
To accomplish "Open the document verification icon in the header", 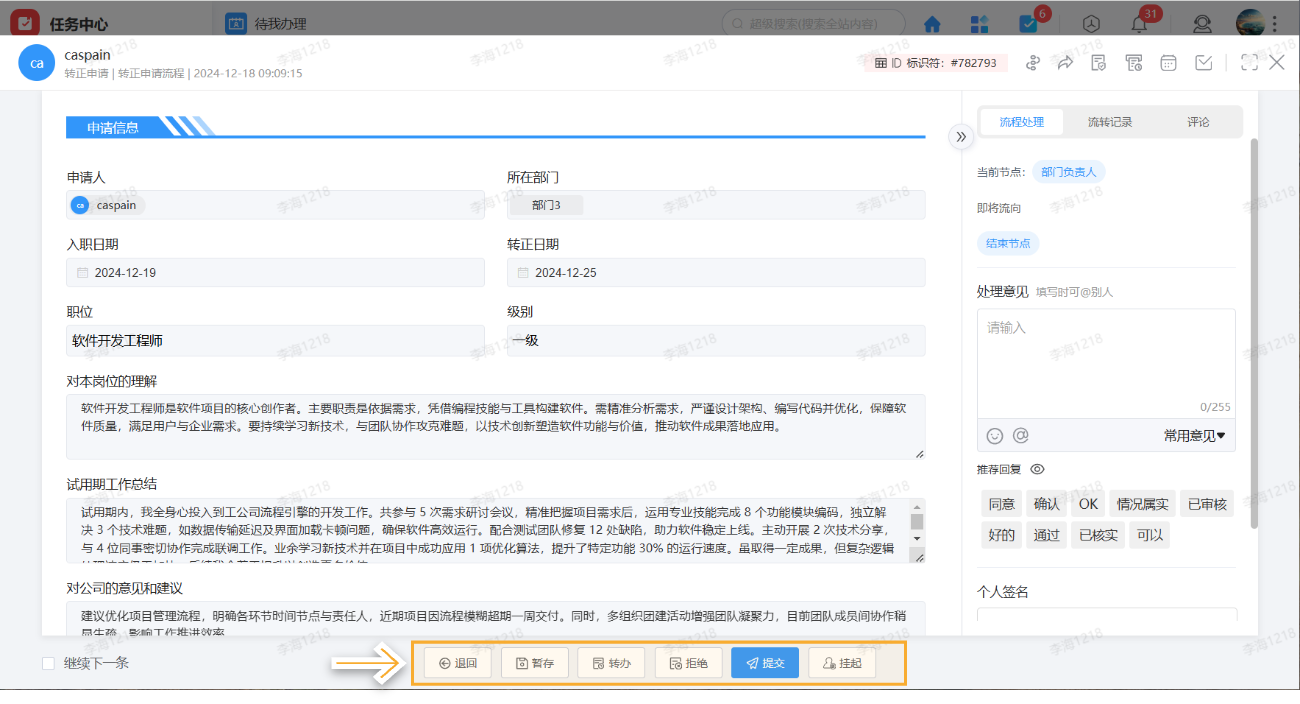I will tap(1098, 62).
